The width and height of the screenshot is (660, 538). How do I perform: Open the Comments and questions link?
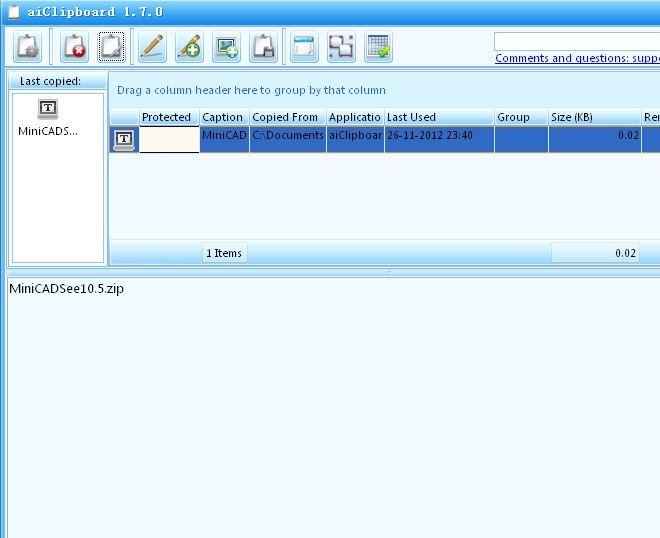577,58
